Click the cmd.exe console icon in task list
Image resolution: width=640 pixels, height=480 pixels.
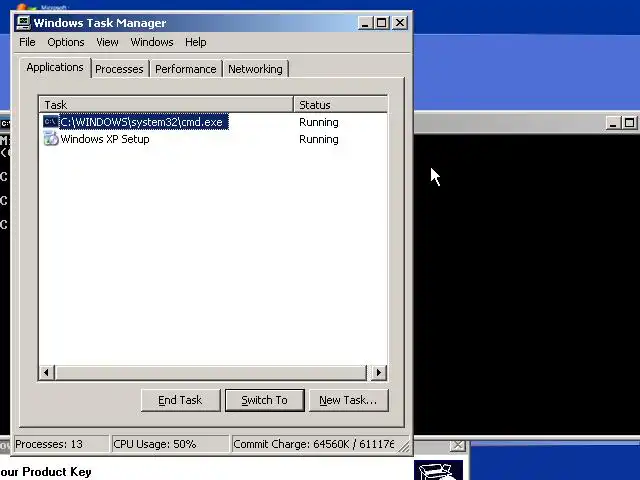click(x=51, y=122)
